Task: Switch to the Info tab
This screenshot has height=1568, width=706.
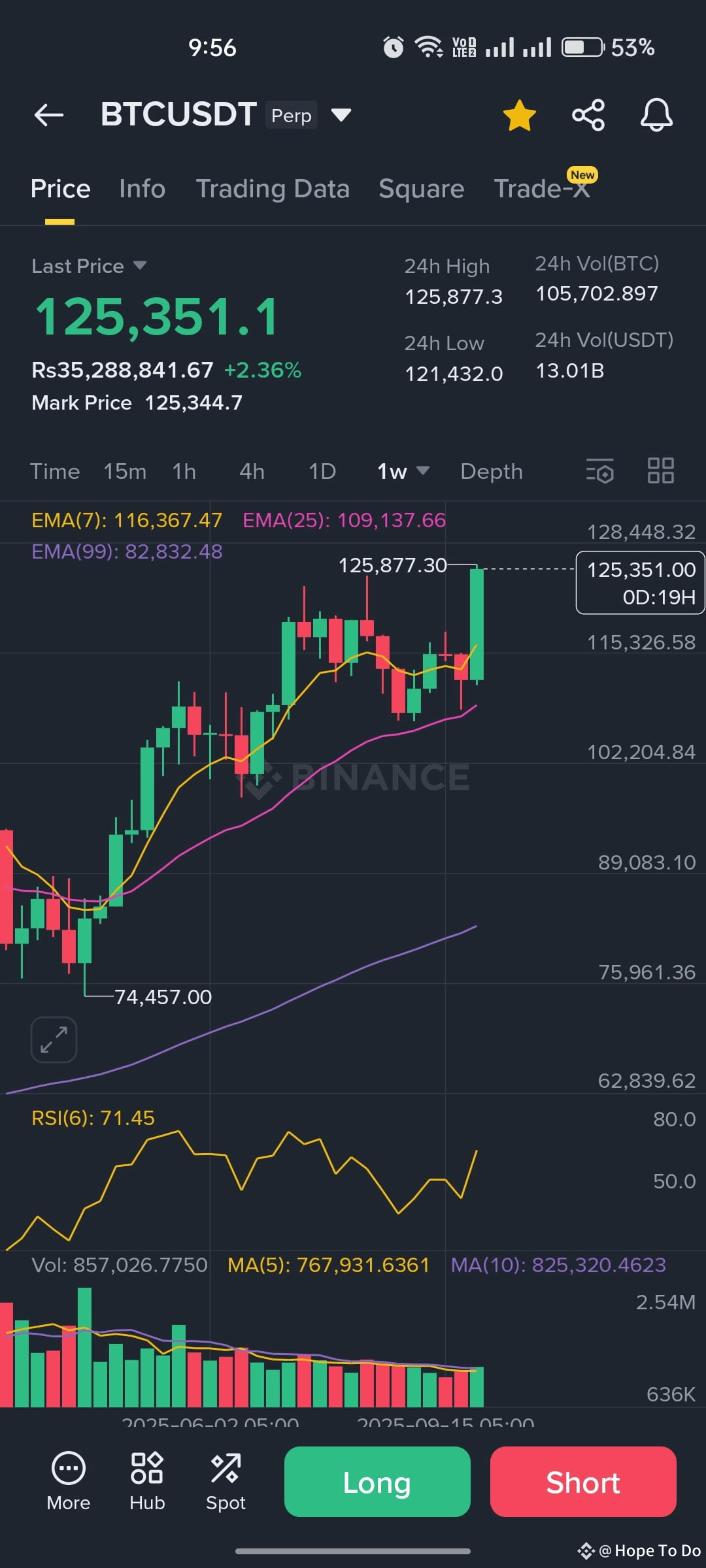Action: 142,189
